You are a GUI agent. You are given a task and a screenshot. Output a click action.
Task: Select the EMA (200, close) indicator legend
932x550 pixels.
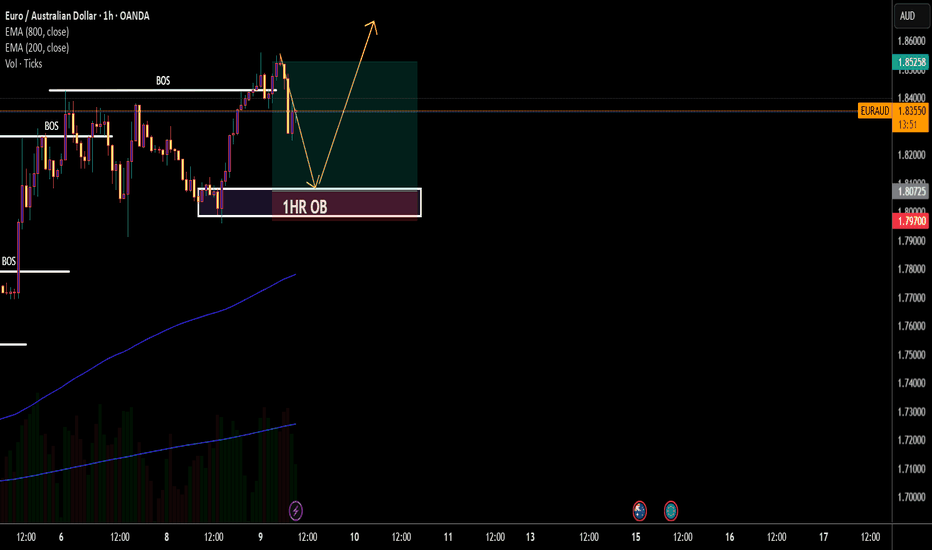point(37,48)
